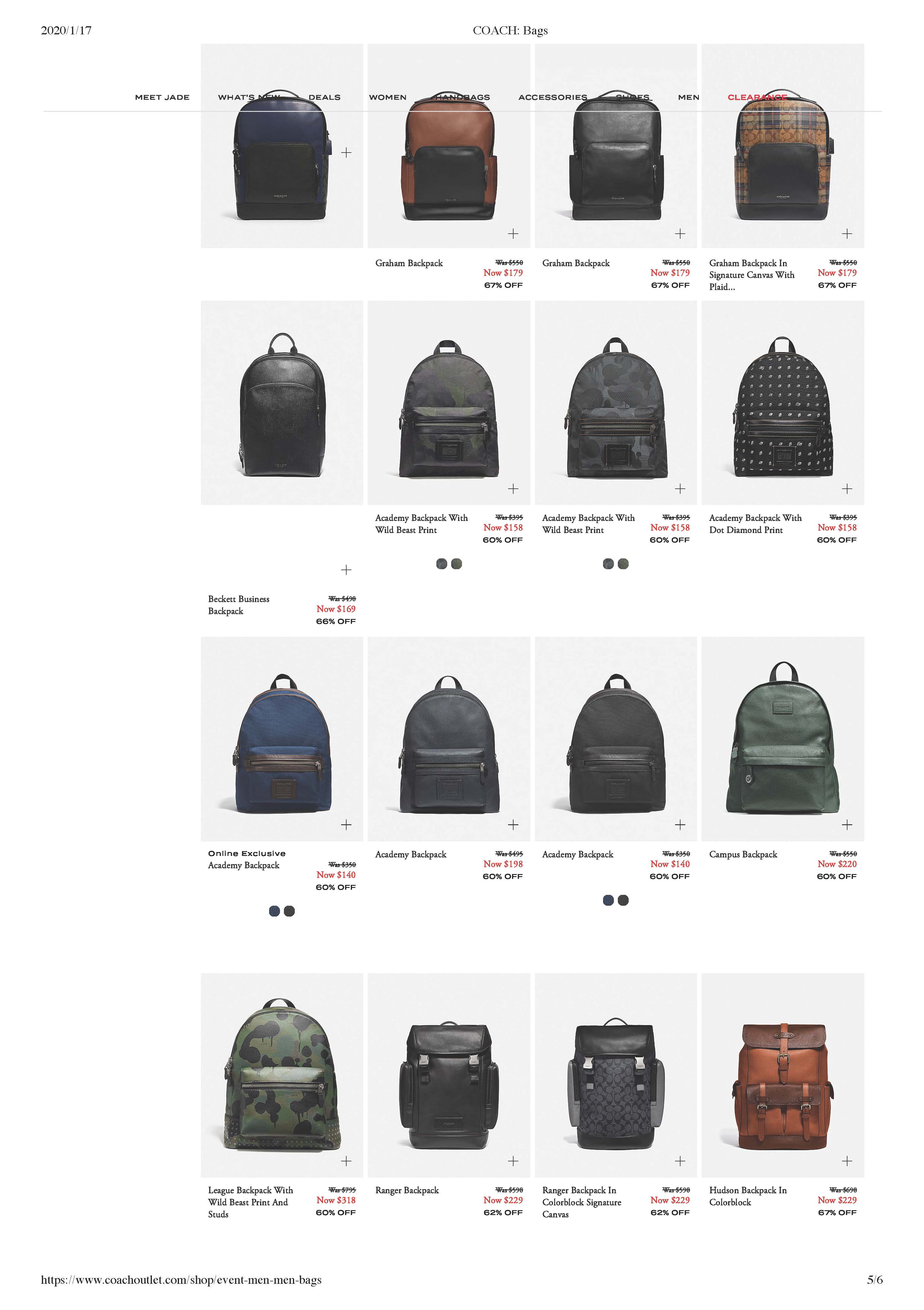This screenshot has width=924, height=1310.
Task: Open the Men menu item
Action: (688, 98)
